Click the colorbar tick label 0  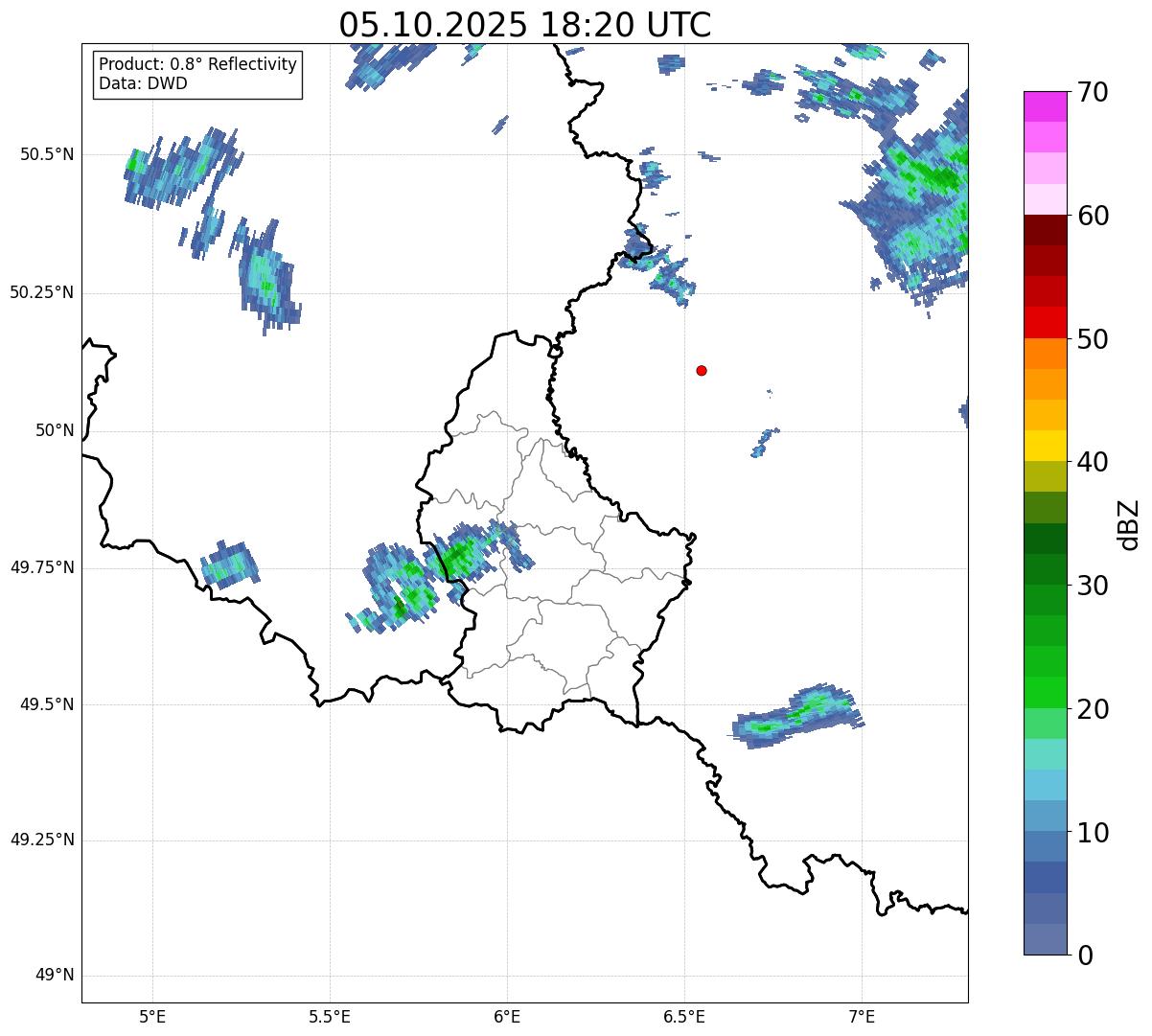coord(1085,955)
